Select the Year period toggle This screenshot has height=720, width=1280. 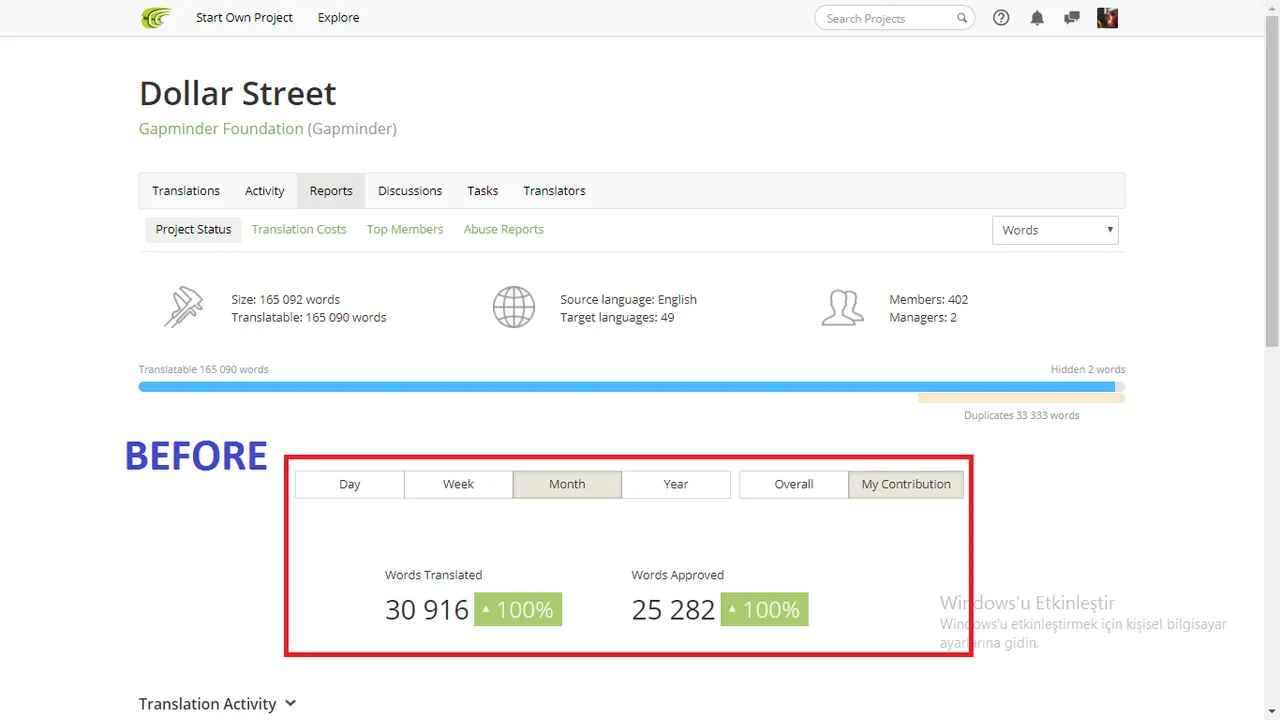coord(676,484)
